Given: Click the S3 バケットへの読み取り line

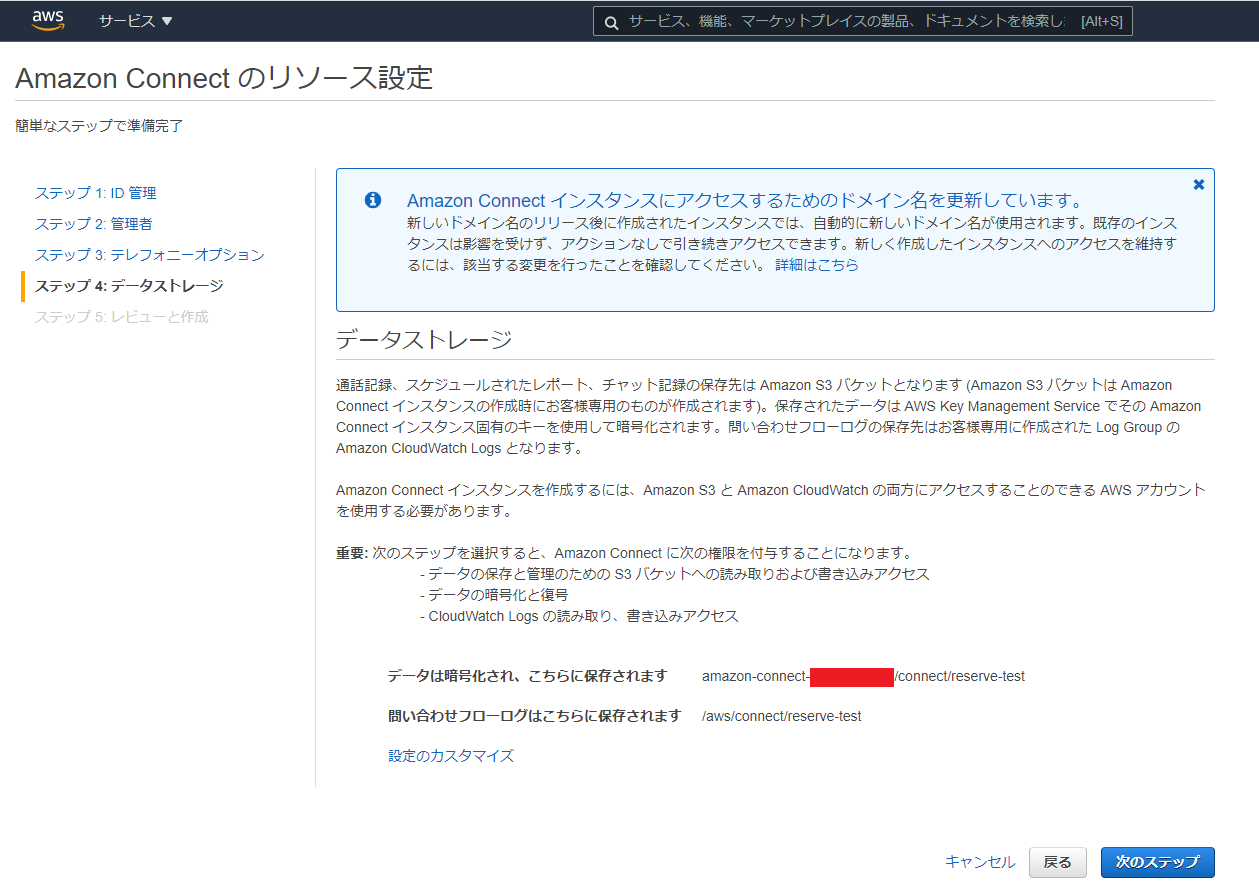Looking at the screenshot, I should click(x=674, y=574).
